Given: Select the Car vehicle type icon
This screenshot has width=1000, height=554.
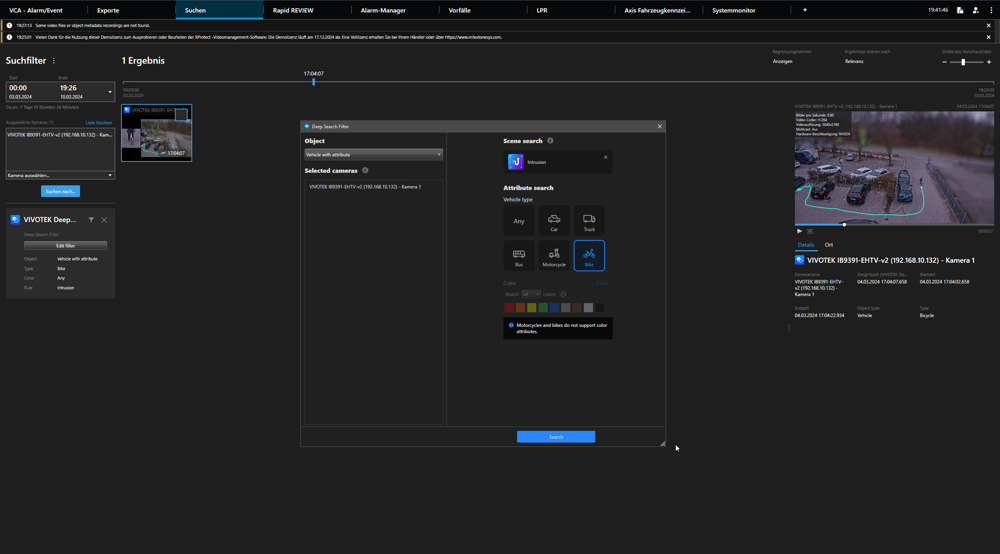Looking at the screenshot, I should pyautogui.click(x=554, y=221).
